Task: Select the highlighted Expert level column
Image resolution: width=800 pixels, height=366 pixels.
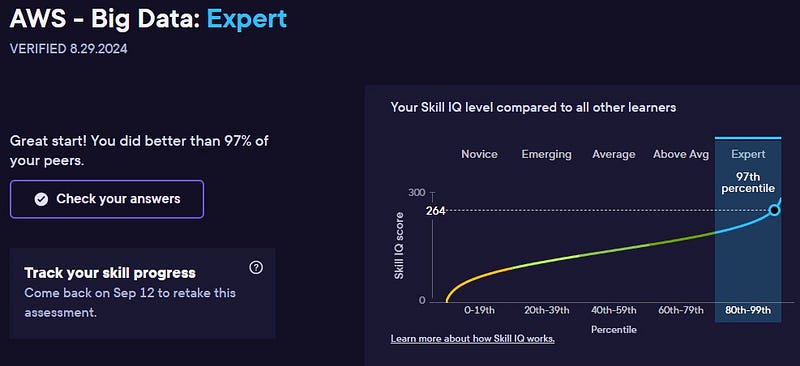Action: coord(748,230)
